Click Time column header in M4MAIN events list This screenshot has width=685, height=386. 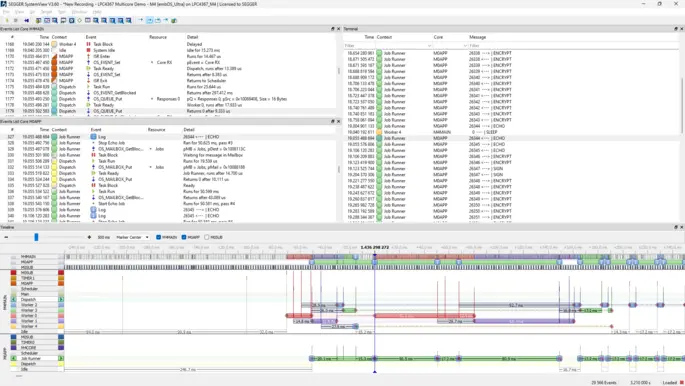pyautogui.click(x=44, y=37)
